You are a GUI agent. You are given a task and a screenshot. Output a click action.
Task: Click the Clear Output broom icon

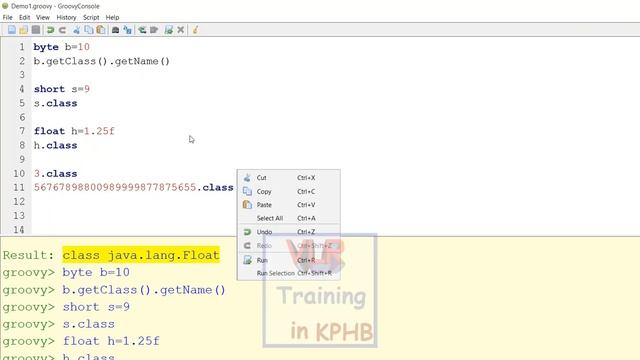pos(195,30)
